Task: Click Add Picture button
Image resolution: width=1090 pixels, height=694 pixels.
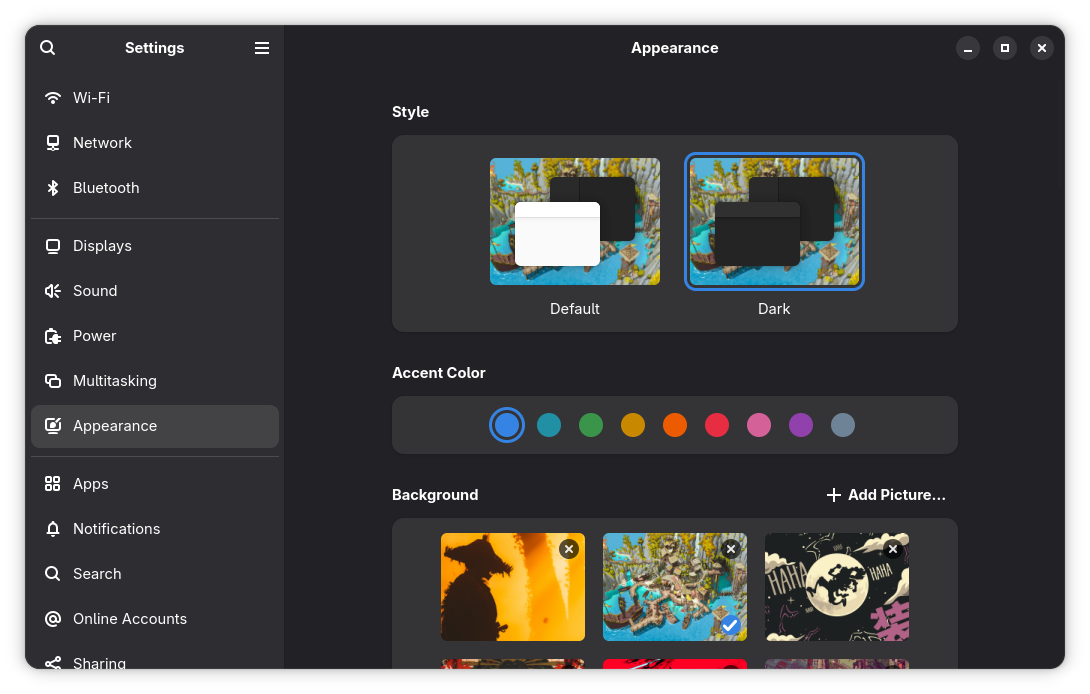Action: tap(886, 494)
